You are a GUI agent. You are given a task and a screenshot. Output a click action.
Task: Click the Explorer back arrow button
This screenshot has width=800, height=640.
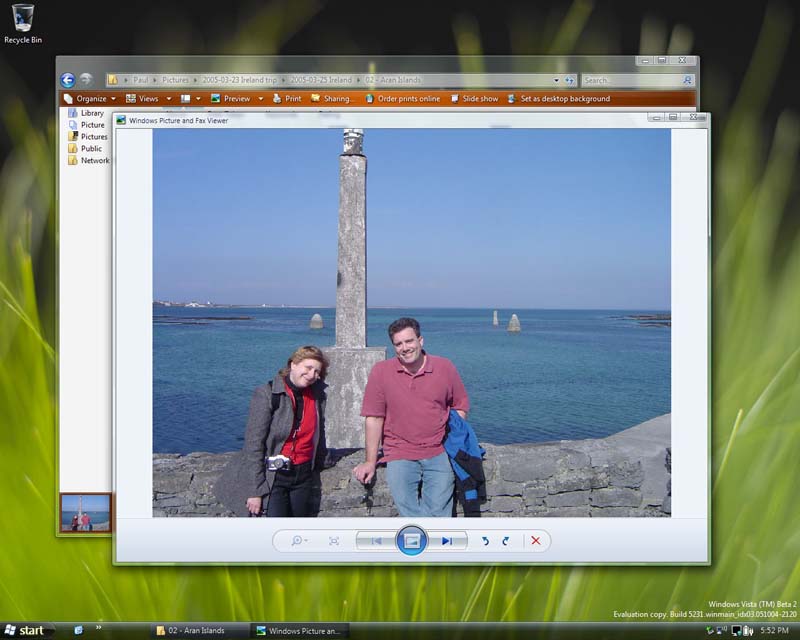tap(68, 80)
